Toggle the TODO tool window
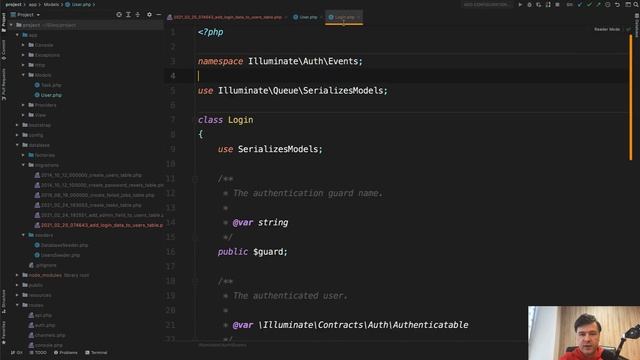This screenshot has height=360, width=640. click(x=38, y=353)
